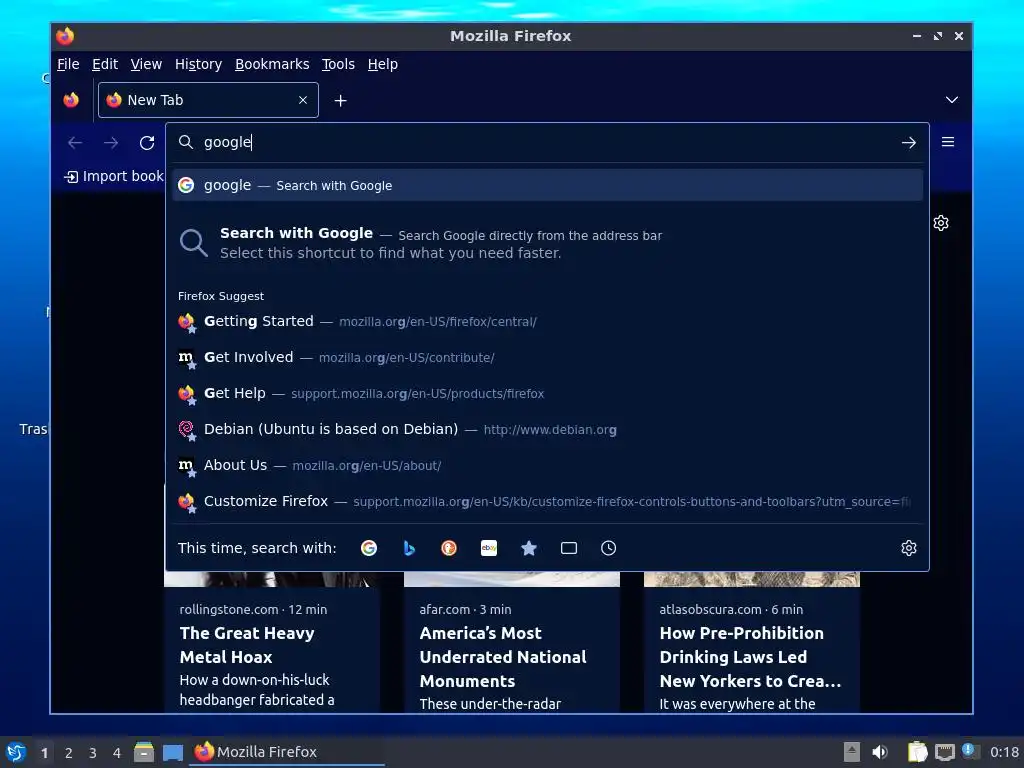Open Get Involved suggestion
The width and height of the screenshot is (1024, 768).
tap(547, 357)
